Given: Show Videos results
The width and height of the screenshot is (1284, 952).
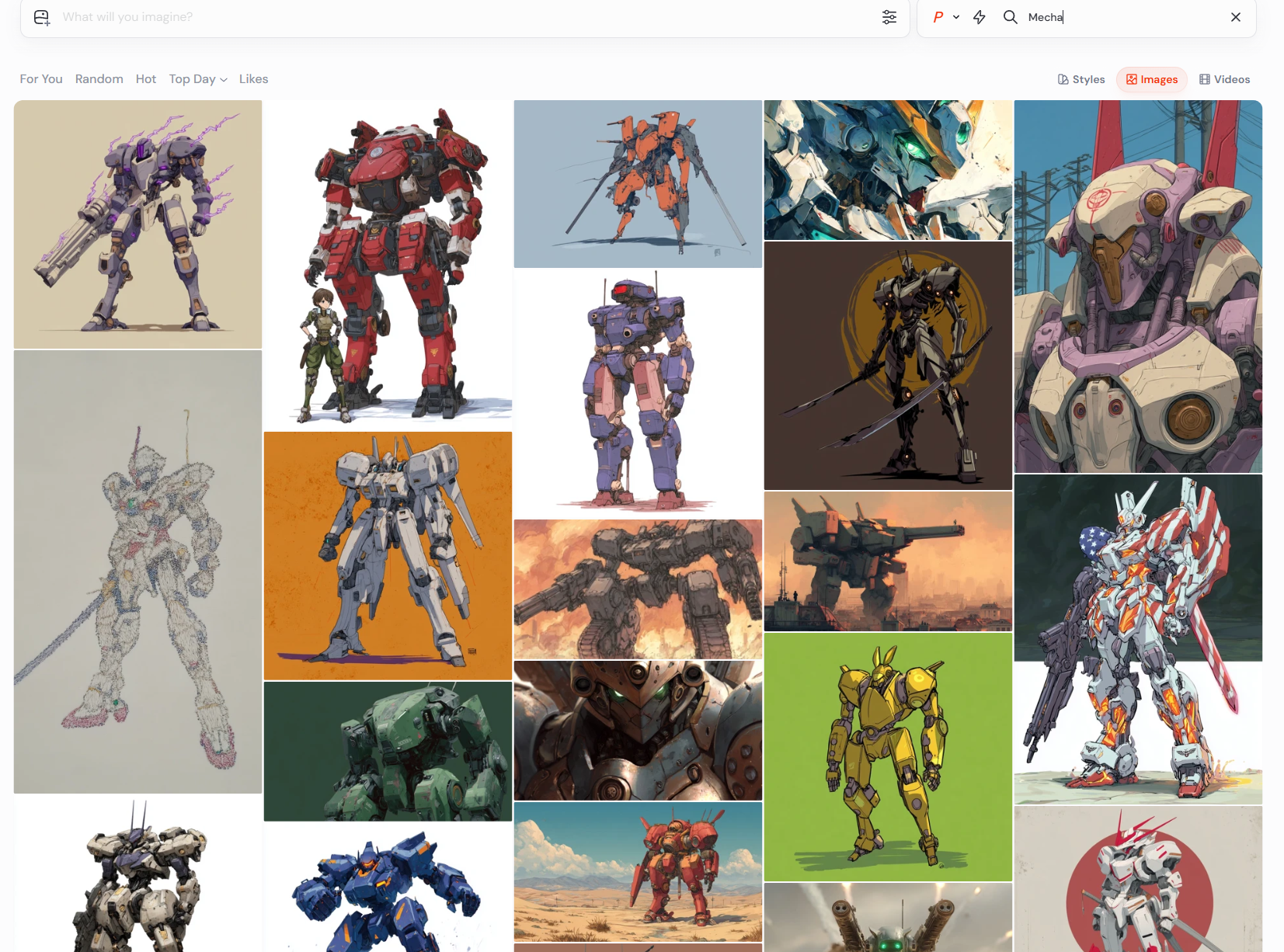Looking at the screenshot, I should pyautogui.click(x=1225, y=79).
